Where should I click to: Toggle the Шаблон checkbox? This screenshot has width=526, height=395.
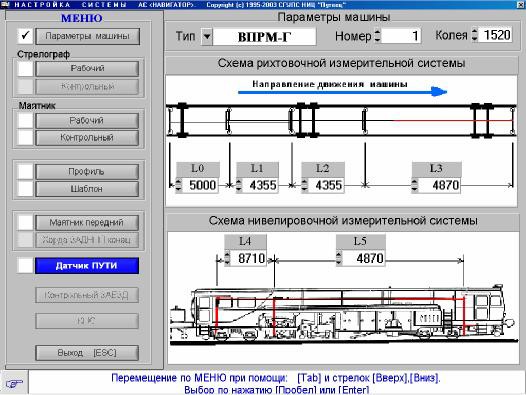(x=25, y=189)
